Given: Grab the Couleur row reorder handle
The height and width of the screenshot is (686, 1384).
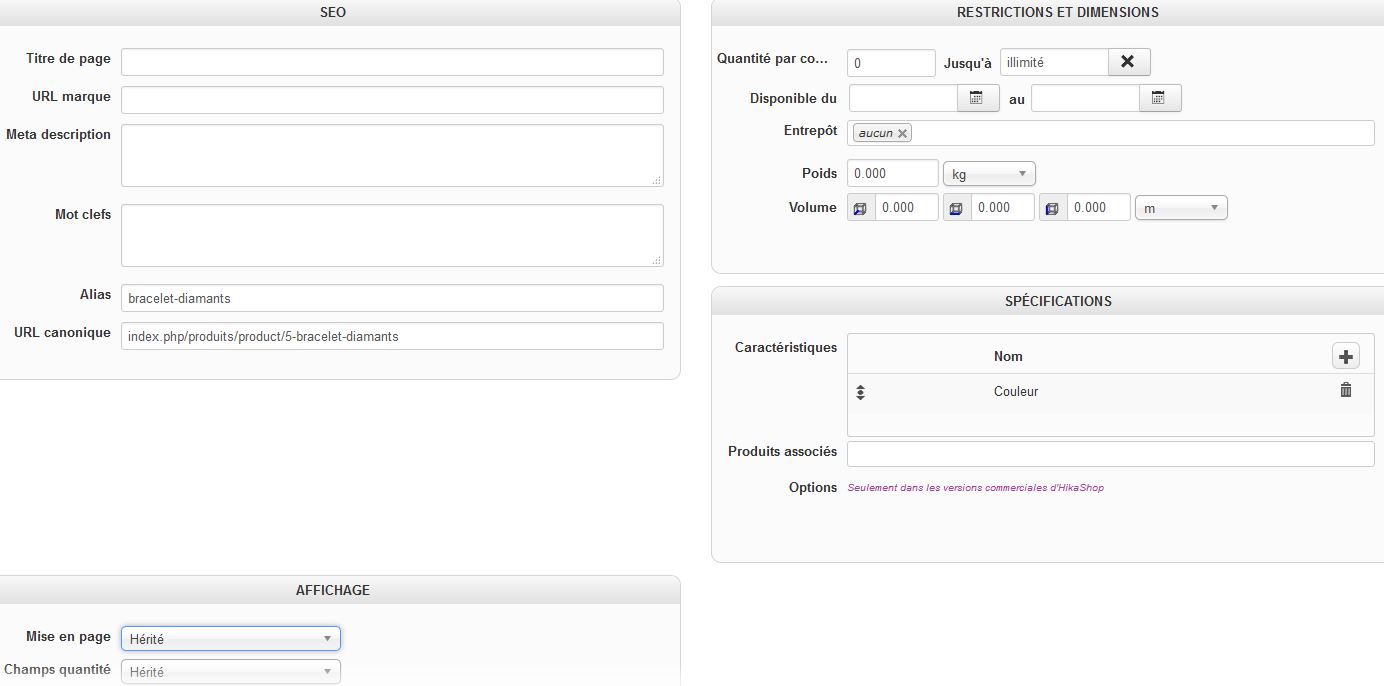Looking at the screenshot, I should pyautogui.click(x=860, y=392).
